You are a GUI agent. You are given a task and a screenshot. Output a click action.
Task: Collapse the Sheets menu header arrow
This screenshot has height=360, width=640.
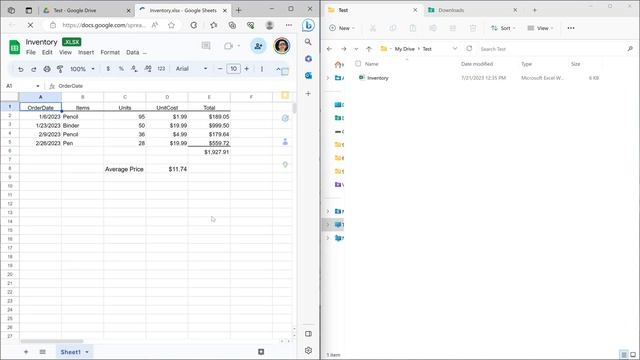(x=278, y=69)
